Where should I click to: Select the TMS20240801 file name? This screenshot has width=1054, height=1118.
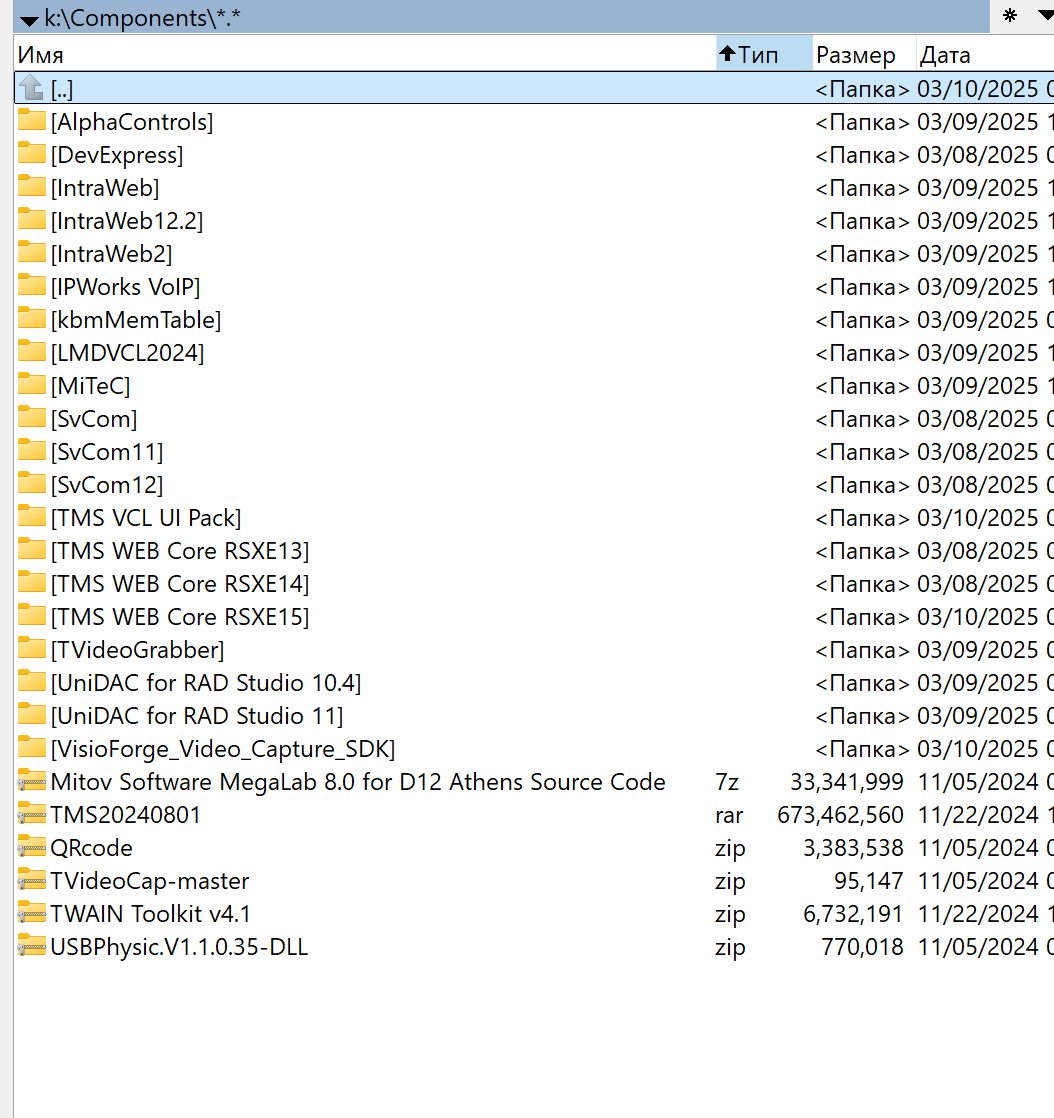[x=126, y=815]
